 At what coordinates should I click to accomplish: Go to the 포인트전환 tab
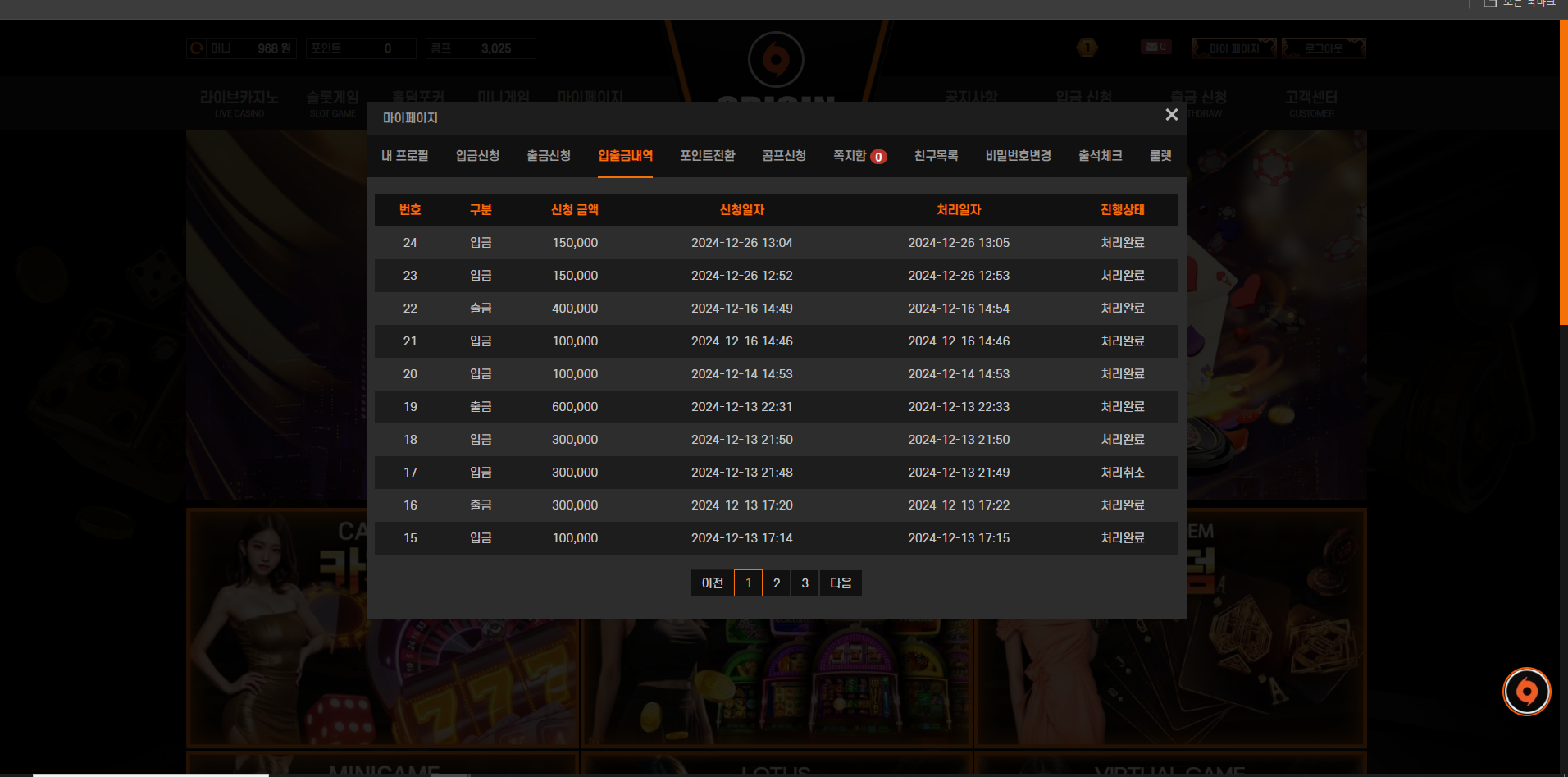(707, 155)
